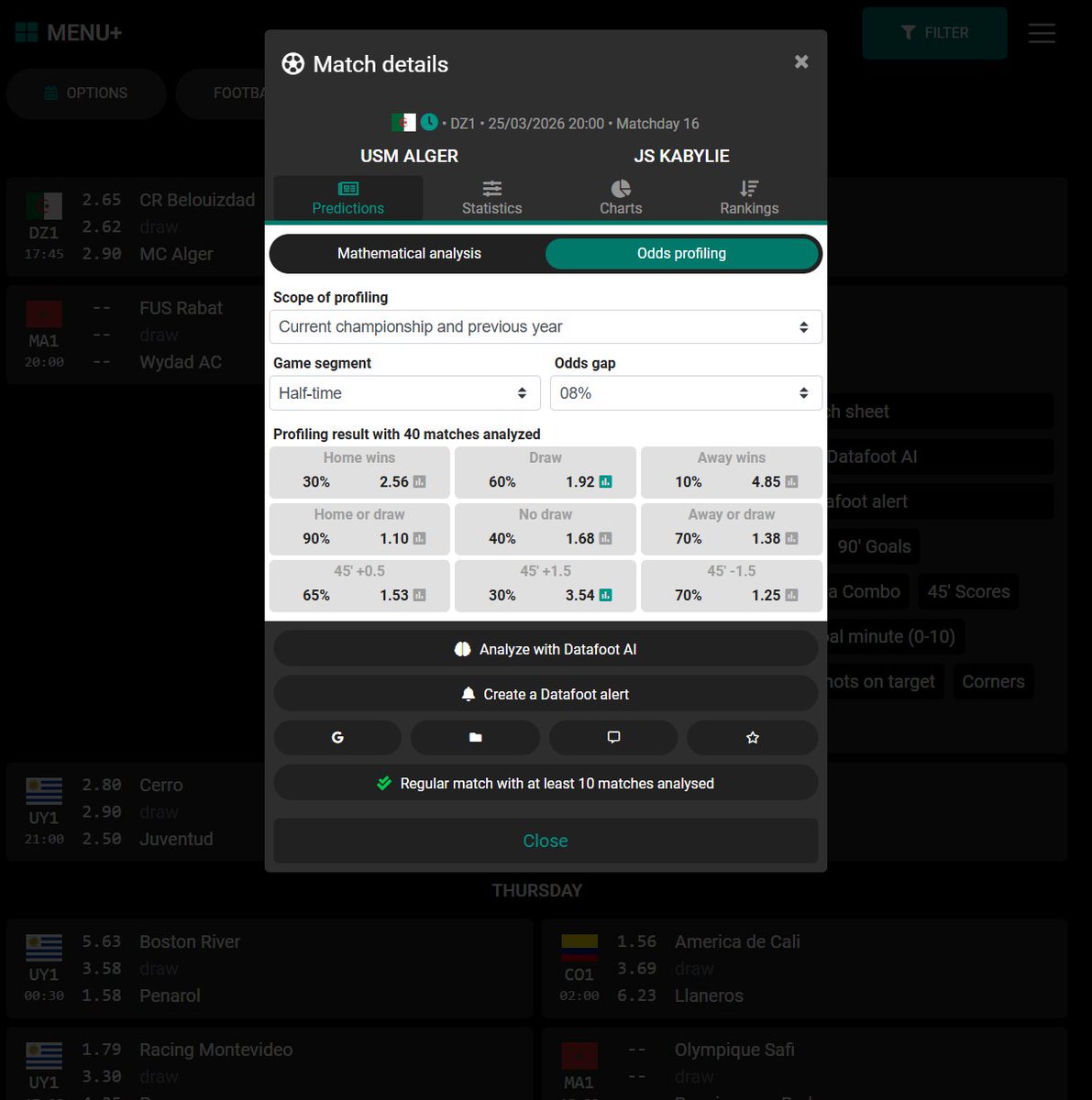The width and height of the screenshot is (1092, 1100).
Task: Click JS KABYLIE team name
Action: (x=681, y=156)
